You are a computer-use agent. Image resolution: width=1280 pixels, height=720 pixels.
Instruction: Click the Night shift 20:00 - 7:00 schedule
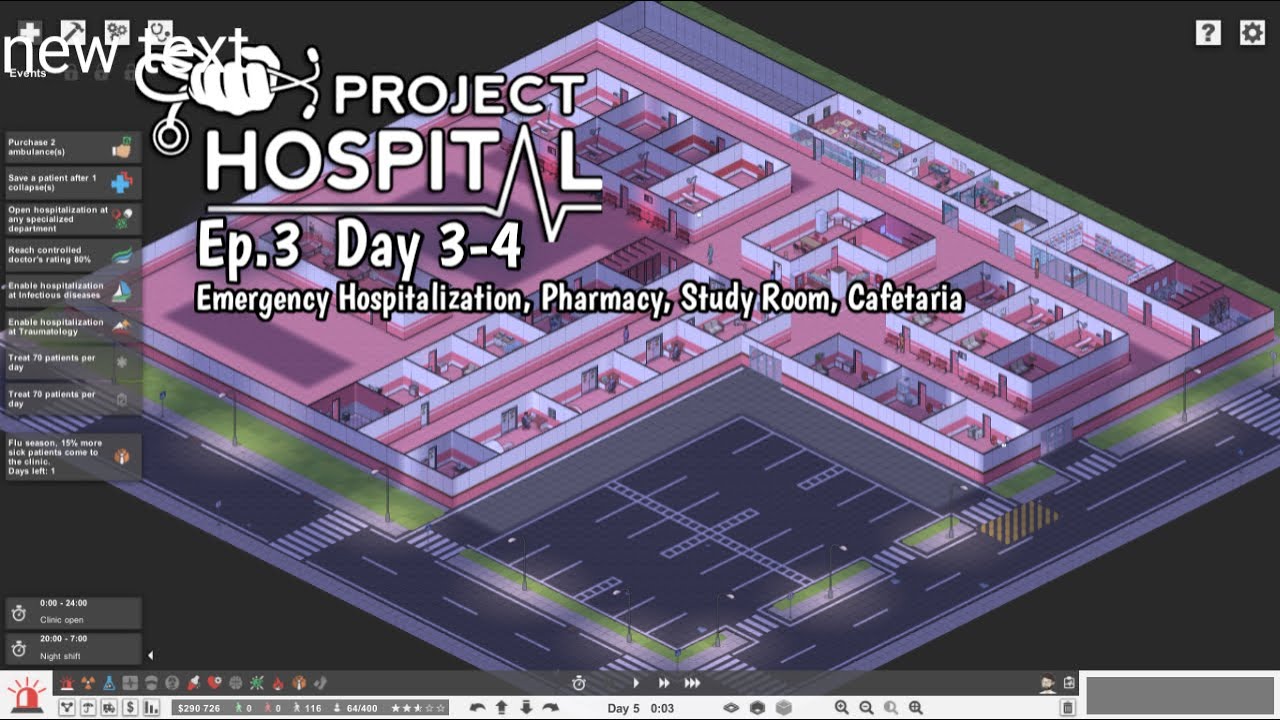73,648
